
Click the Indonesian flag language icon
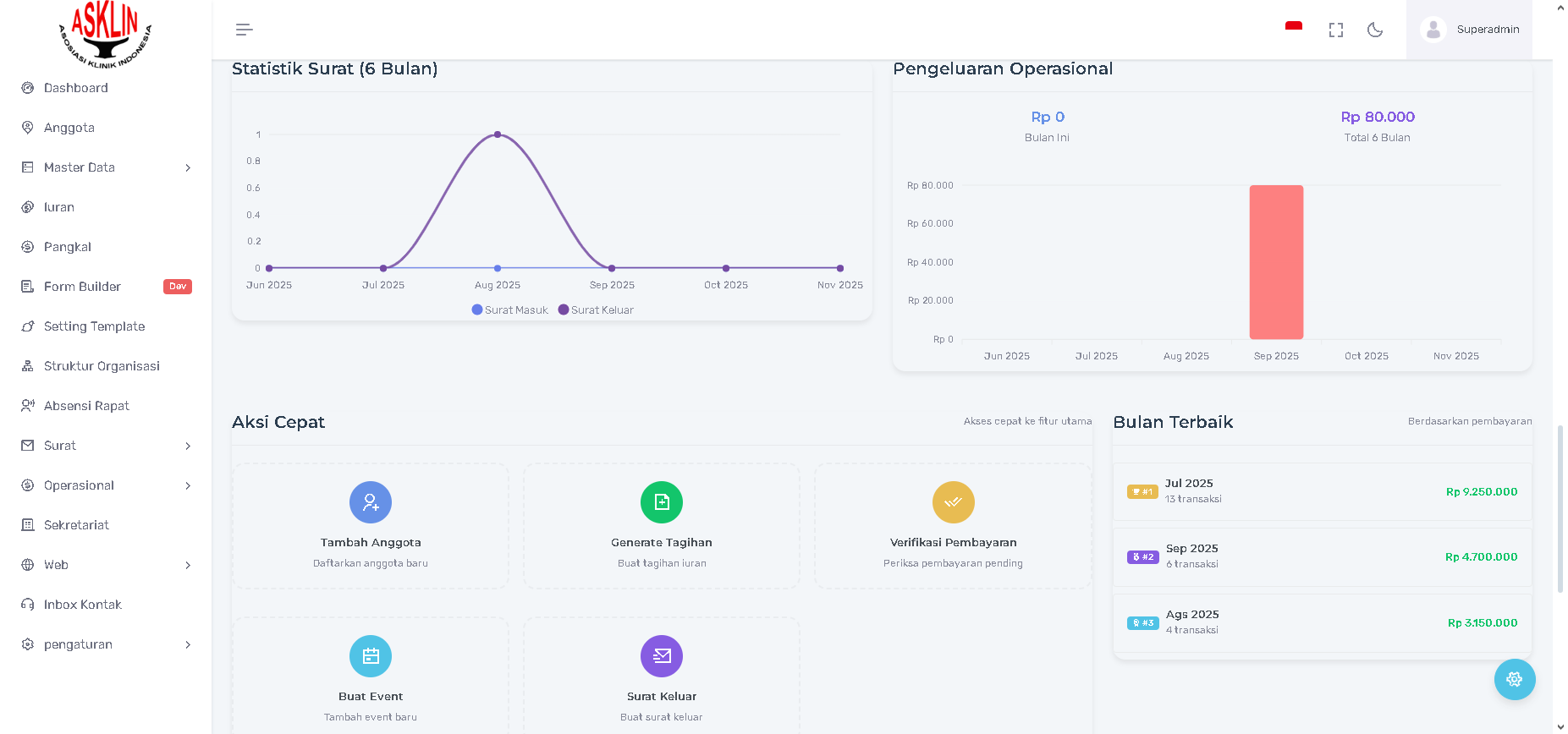click(x=1293, y=29)
